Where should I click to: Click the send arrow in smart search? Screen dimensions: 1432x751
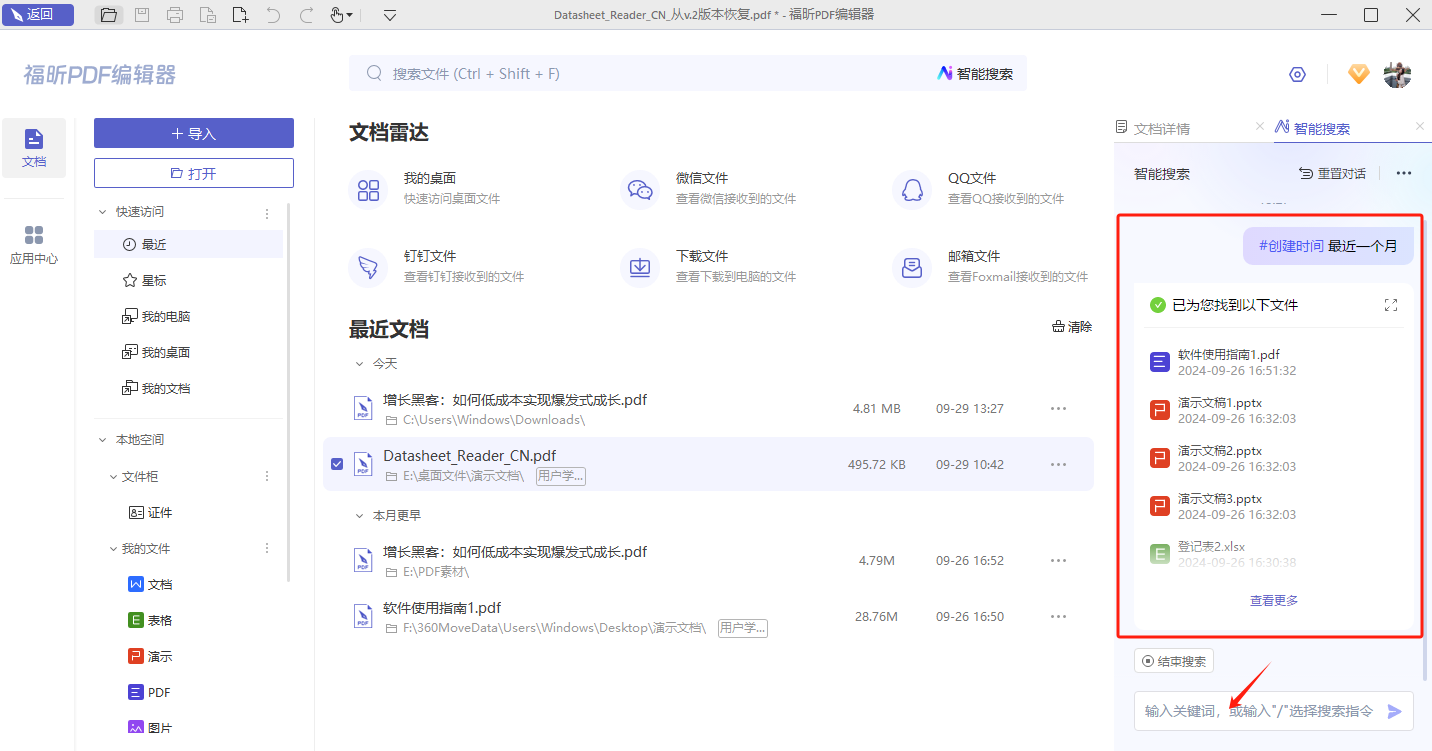click(x=1394, y=712)
